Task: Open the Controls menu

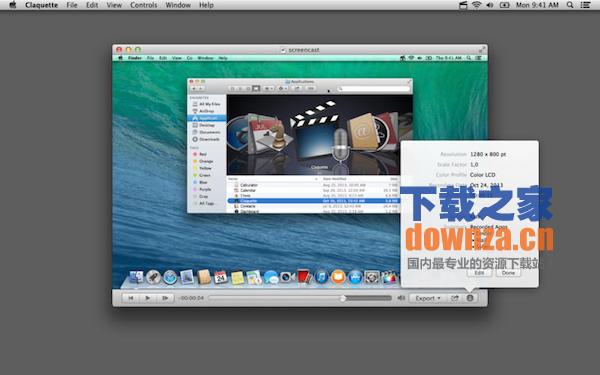Action: click(x=143, y=5)
